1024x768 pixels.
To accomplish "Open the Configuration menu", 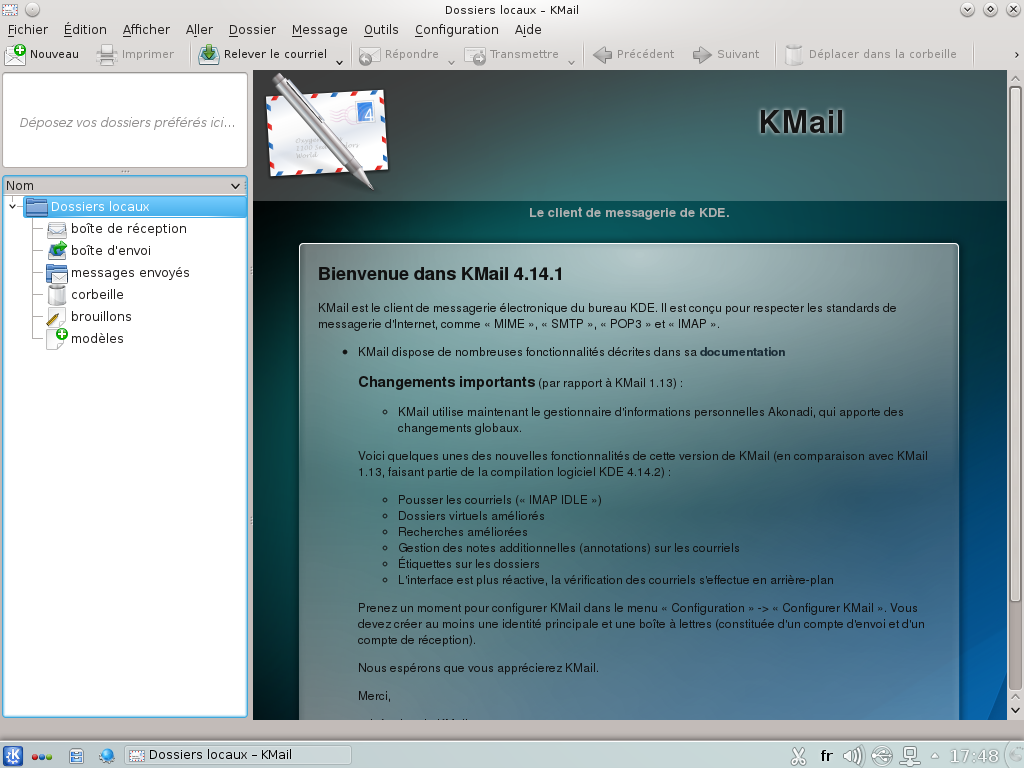I will pyautogui.click(x=456, y=29).
